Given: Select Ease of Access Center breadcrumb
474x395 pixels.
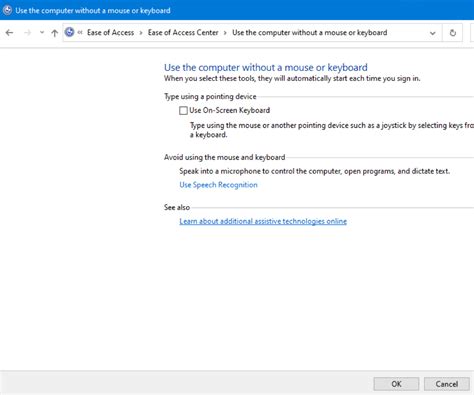Looking at the screenshot, I should click(x=183, y=32).
